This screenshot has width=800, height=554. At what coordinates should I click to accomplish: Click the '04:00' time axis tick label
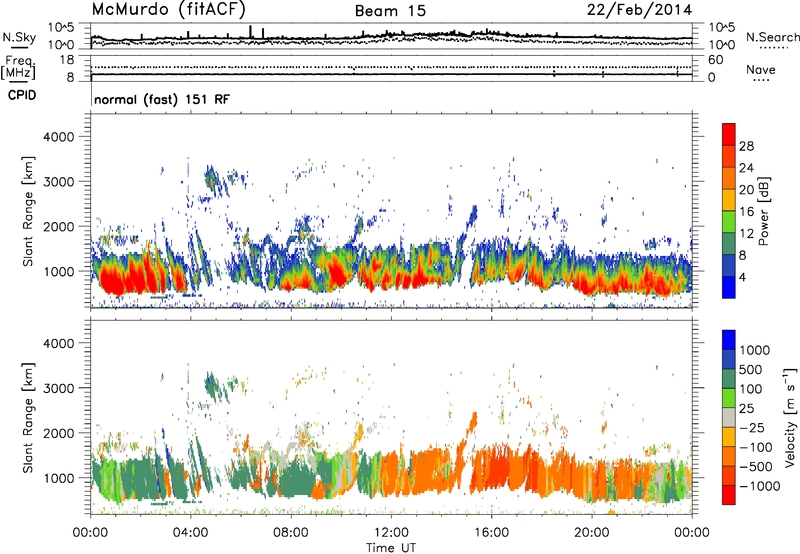coord(190,533)
